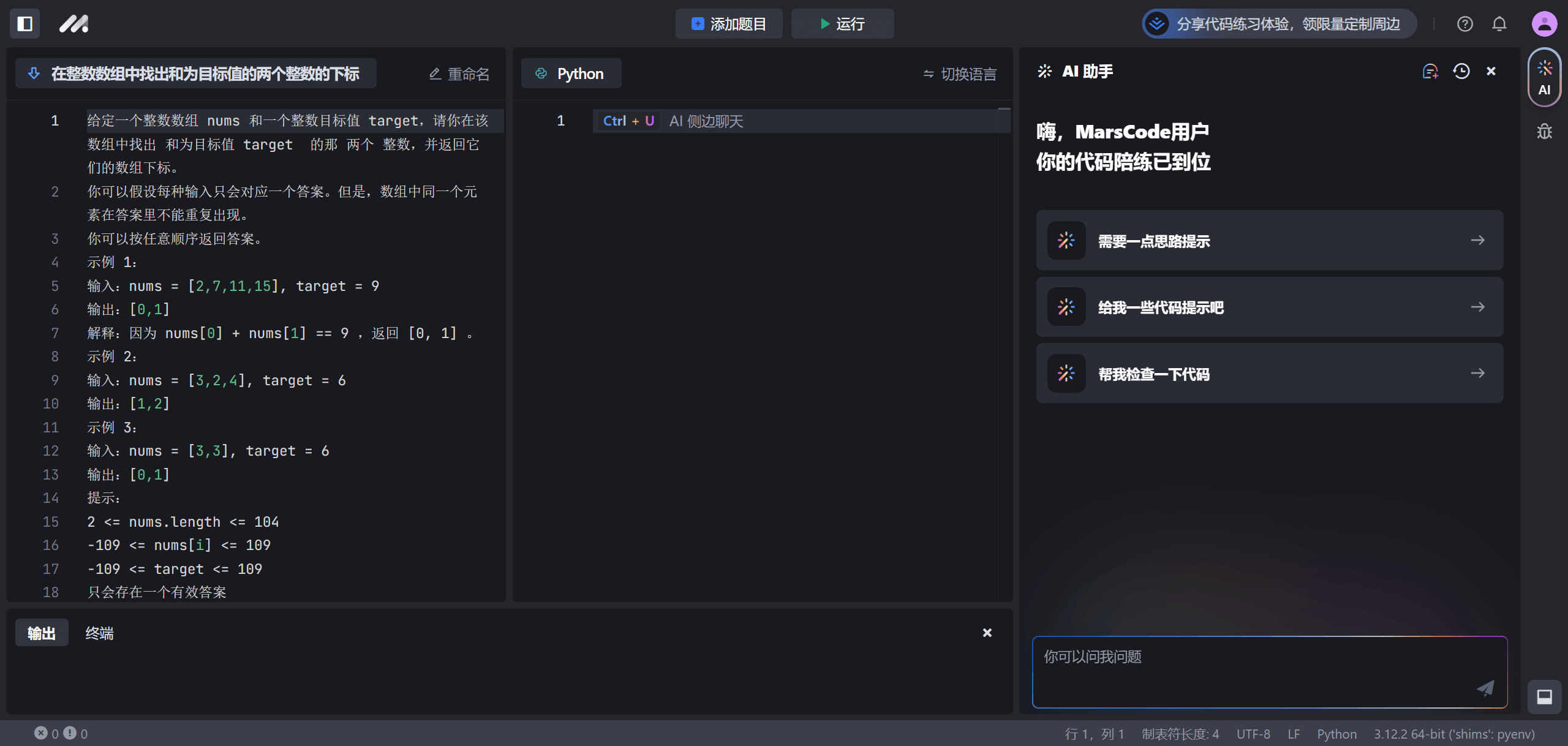Screen dimensions: 1568x746
Task: Toggle the bottom panel layout icon
Action: pos(1544,697)
